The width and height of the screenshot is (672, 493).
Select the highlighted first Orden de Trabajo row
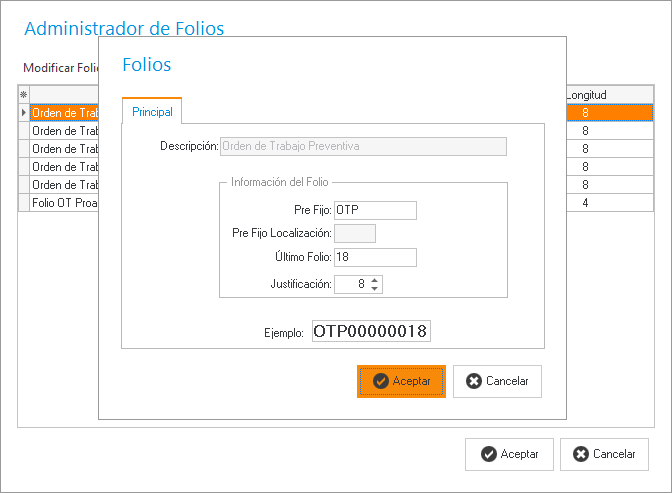(64, 113)
